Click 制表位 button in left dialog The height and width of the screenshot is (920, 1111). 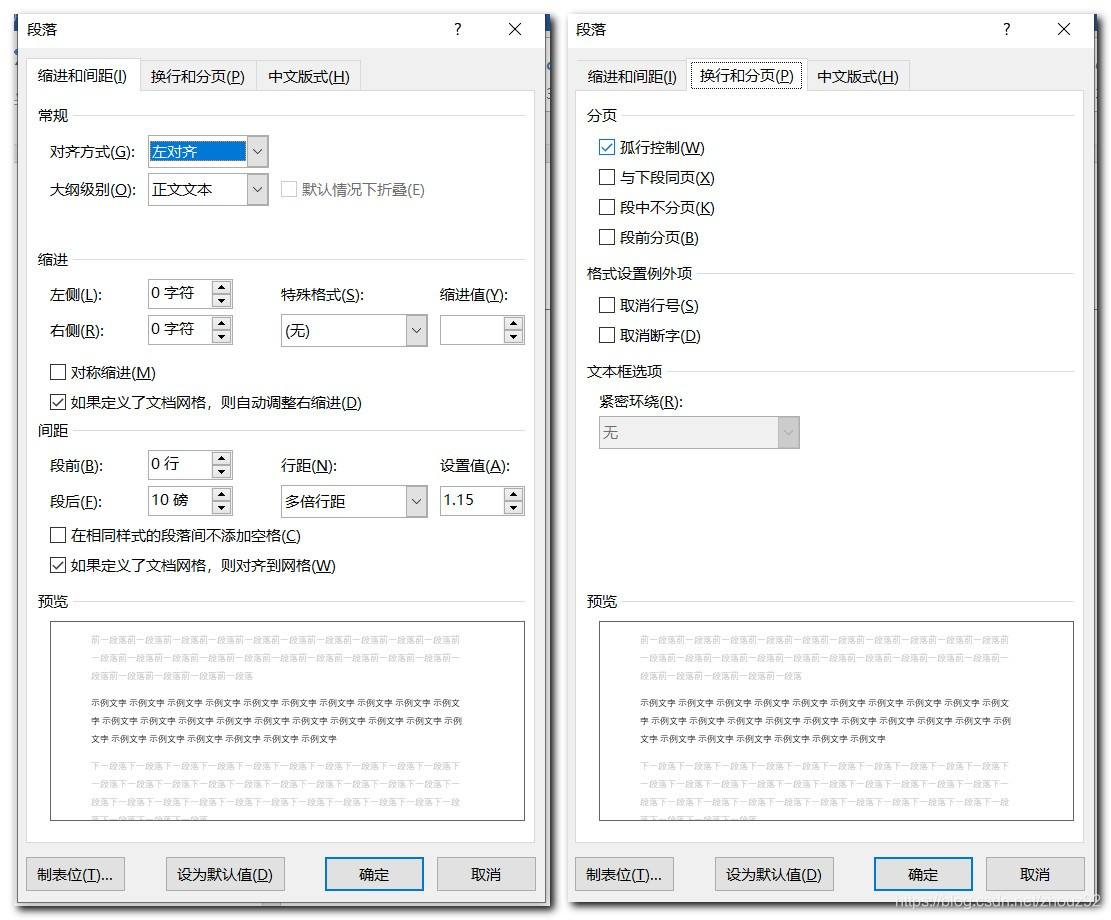point(75,874)
